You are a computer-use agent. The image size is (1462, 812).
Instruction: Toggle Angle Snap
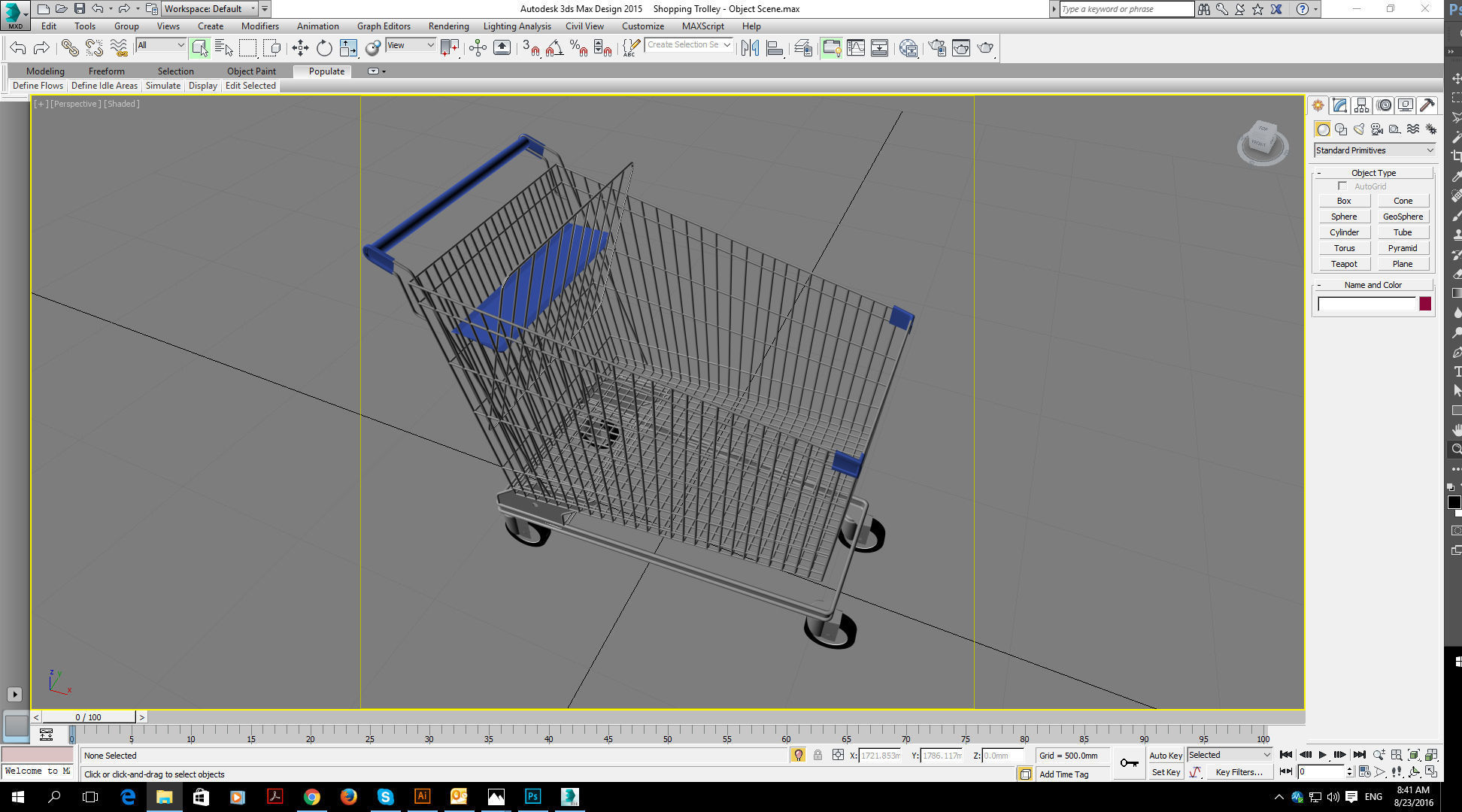[554, 48]
